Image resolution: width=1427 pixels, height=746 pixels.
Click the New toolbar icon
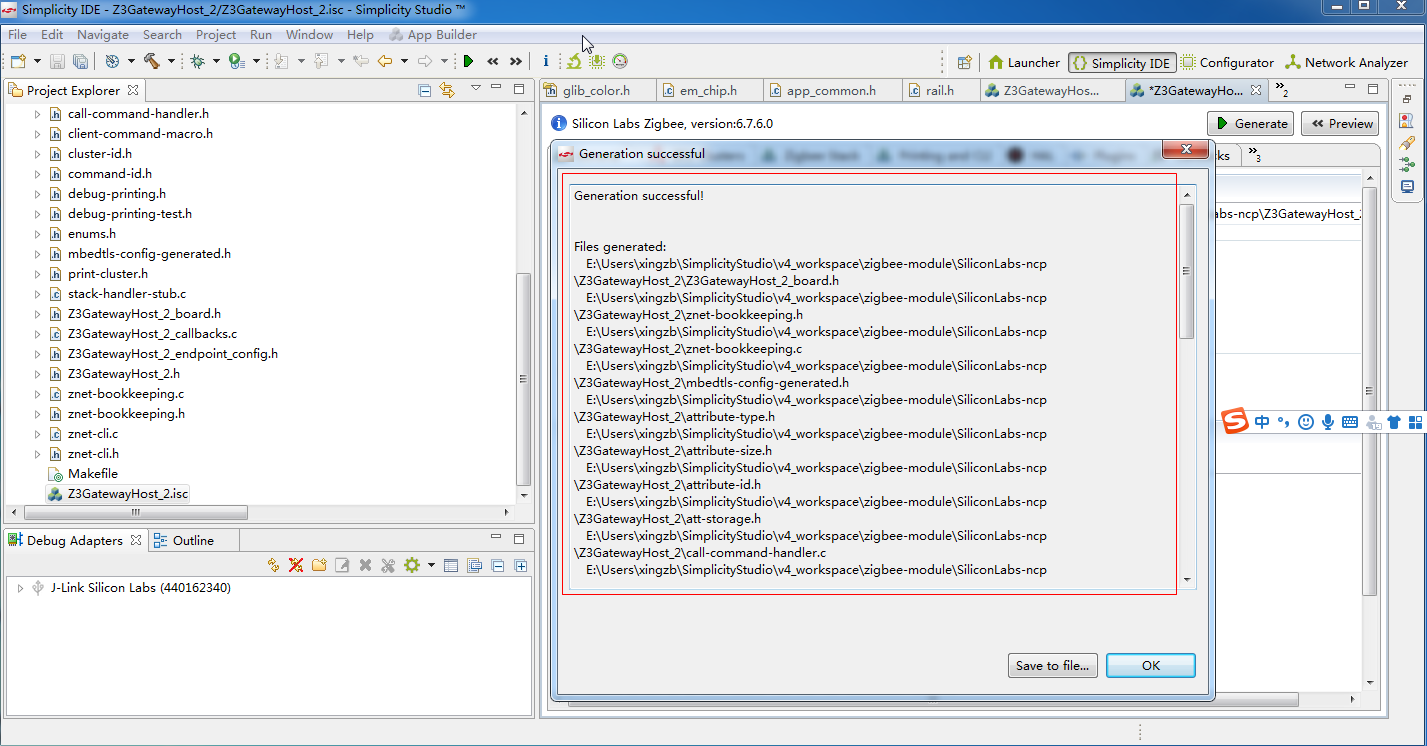18,61
